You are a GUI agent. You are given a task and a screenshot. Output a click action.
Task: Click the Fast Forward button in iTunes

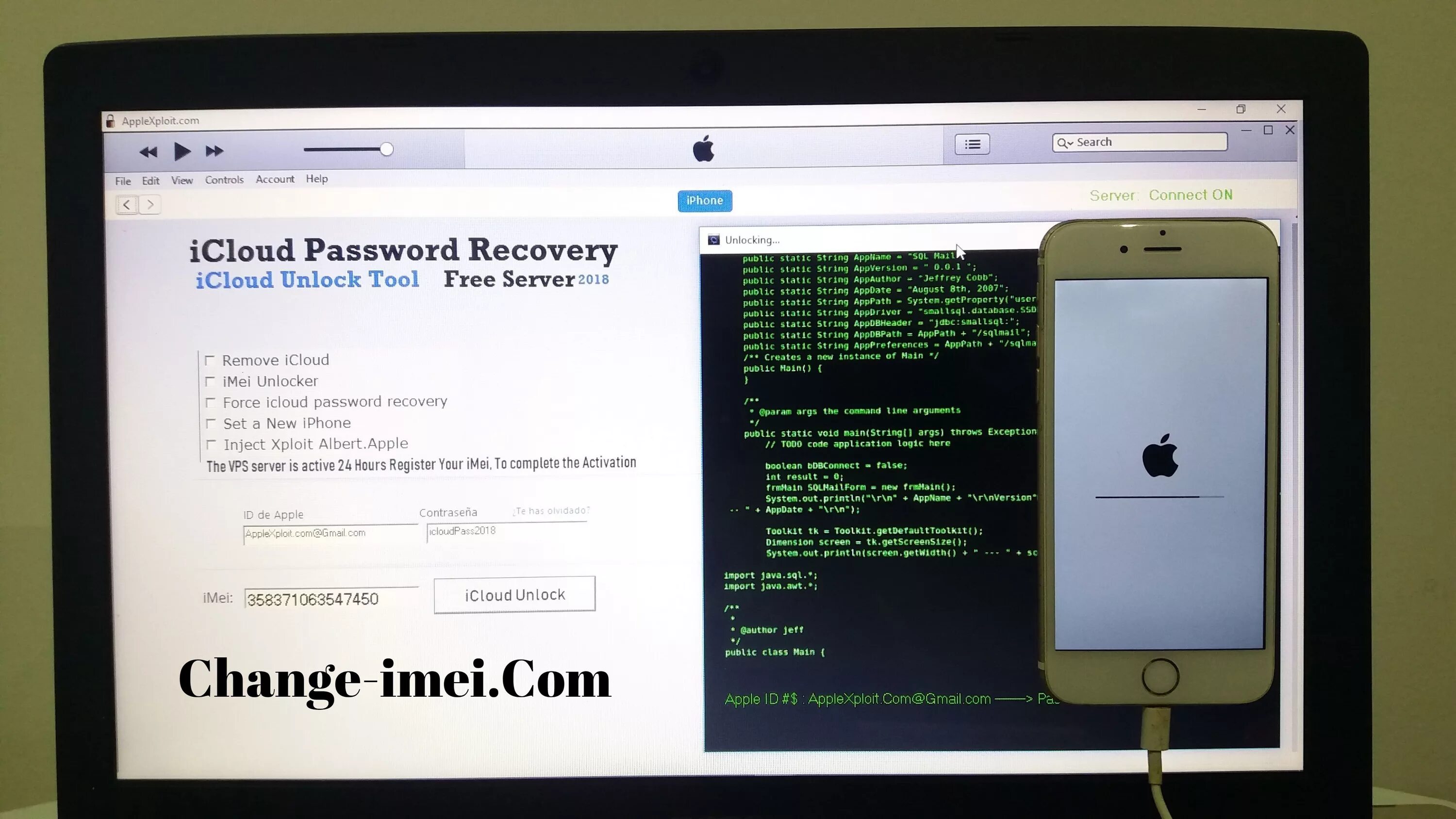214,150
